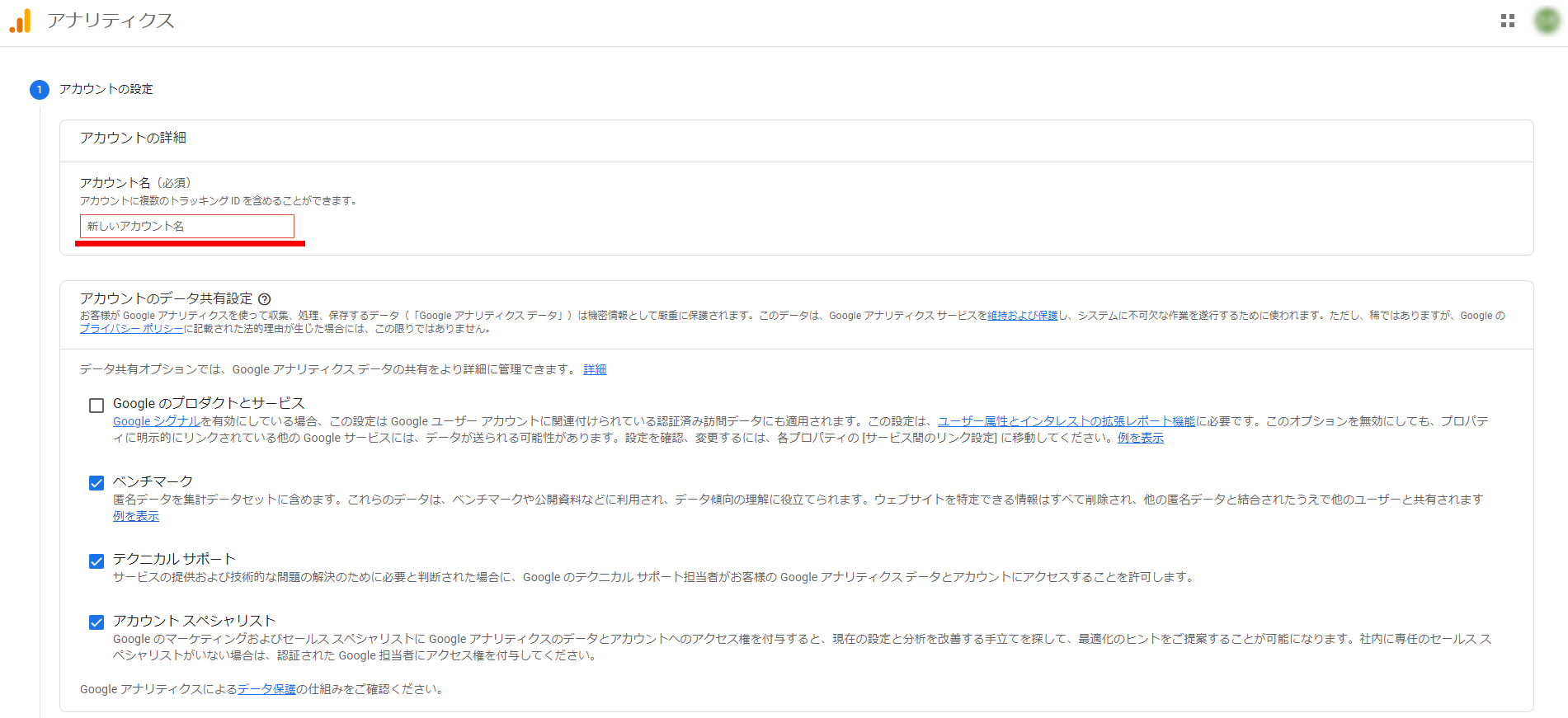Click the アカウントの設定 step heading

click(x=106, y=89)
